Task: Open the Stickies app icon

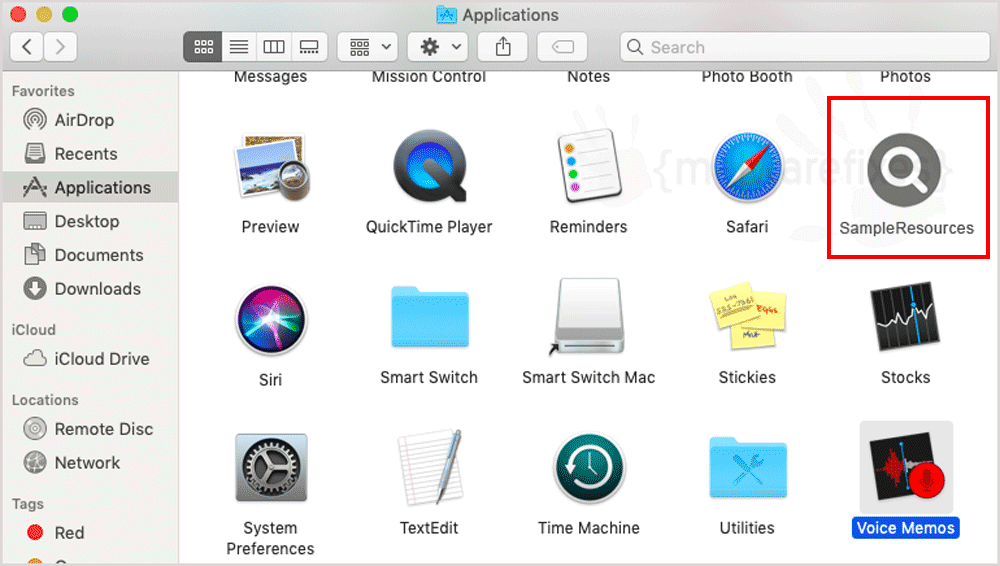Action: point(747,315)
